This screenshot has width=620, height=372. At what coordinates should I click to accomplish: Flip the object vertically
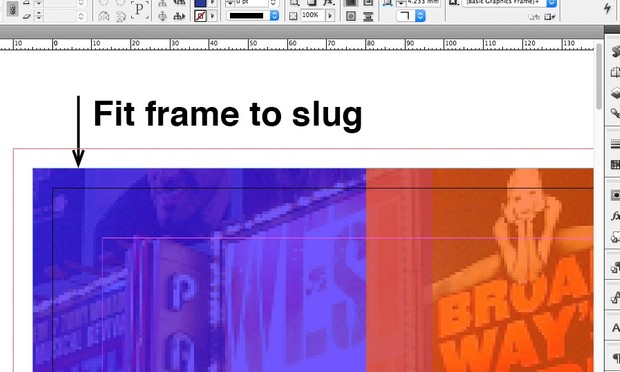[121, 16]
